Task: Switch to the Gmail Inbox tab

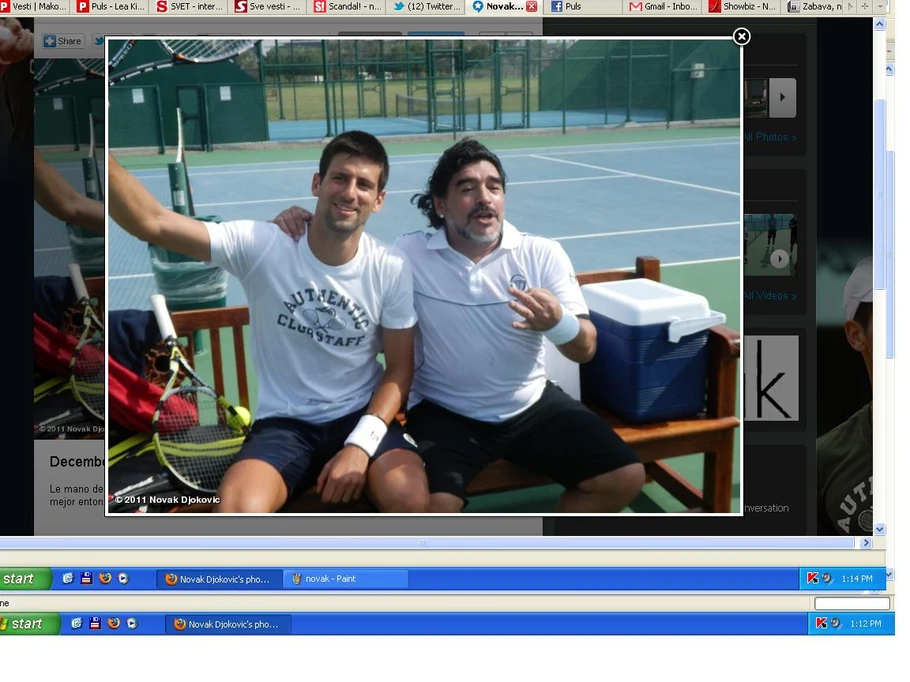Action: (663, 6)
